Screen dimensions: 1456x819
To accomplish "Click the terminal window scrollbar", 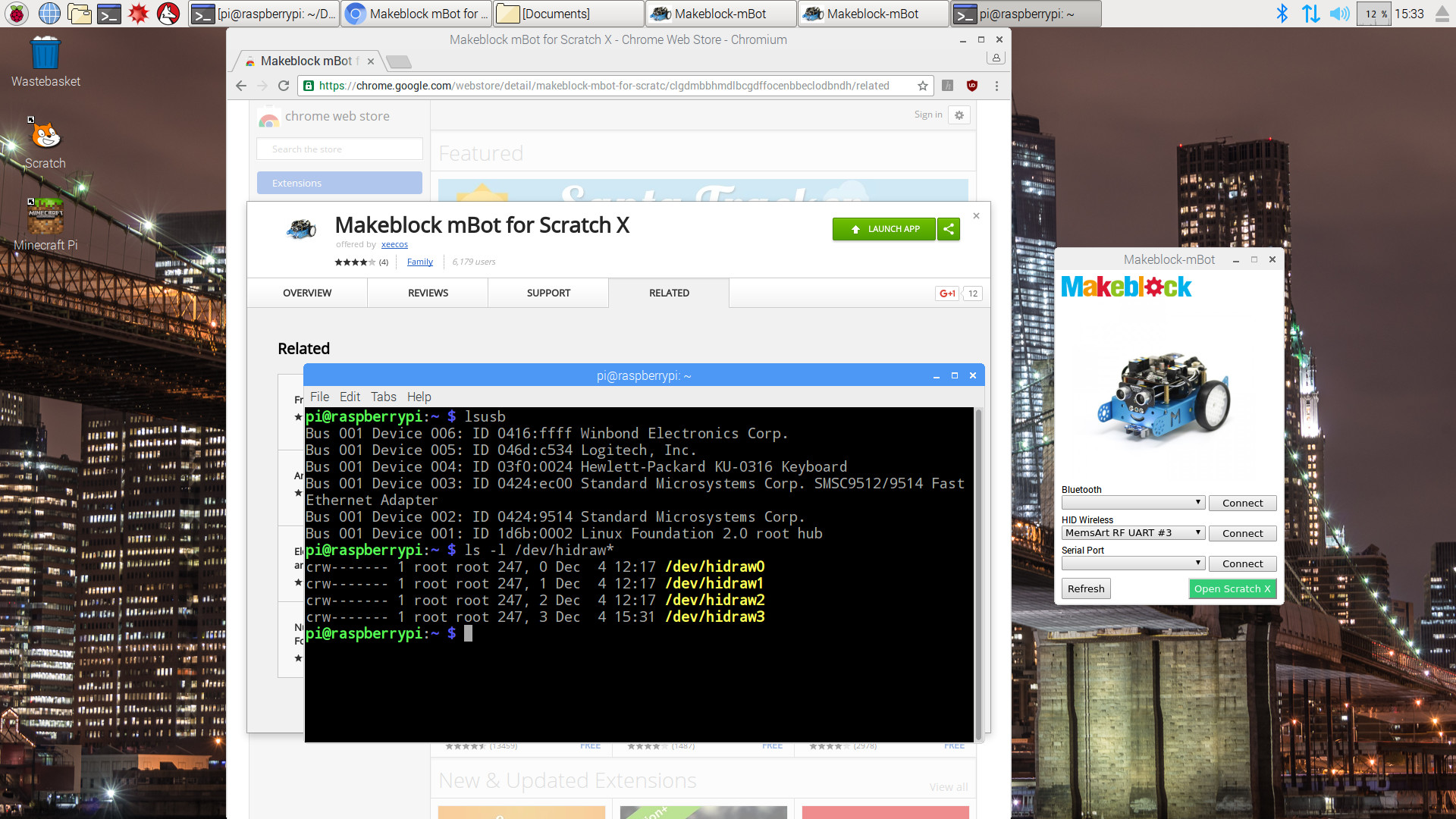I will tap(978, 574).
